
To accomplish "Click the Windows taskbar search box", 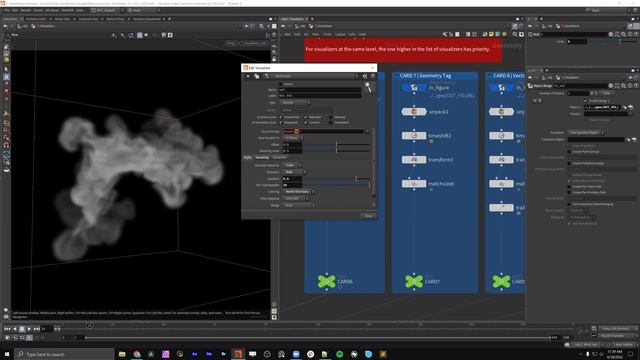I will [64, 354].
